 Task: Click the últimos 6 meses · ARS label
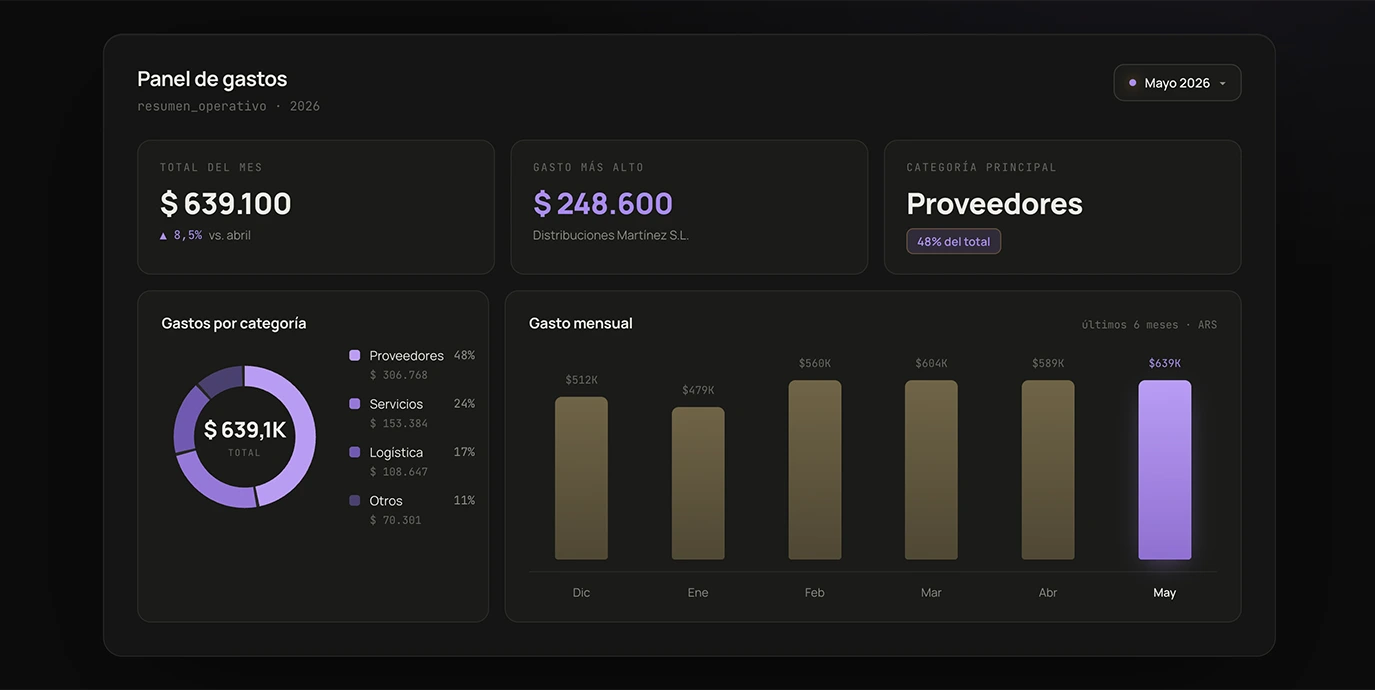1149,325
